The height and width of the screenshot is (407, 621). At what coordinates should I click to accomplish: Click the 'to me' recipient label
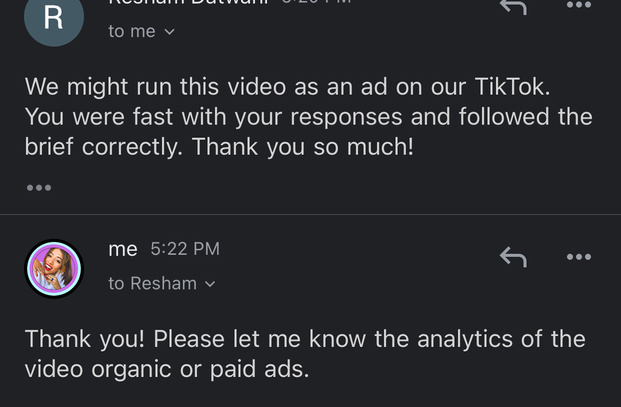click(x=132, y=32)
